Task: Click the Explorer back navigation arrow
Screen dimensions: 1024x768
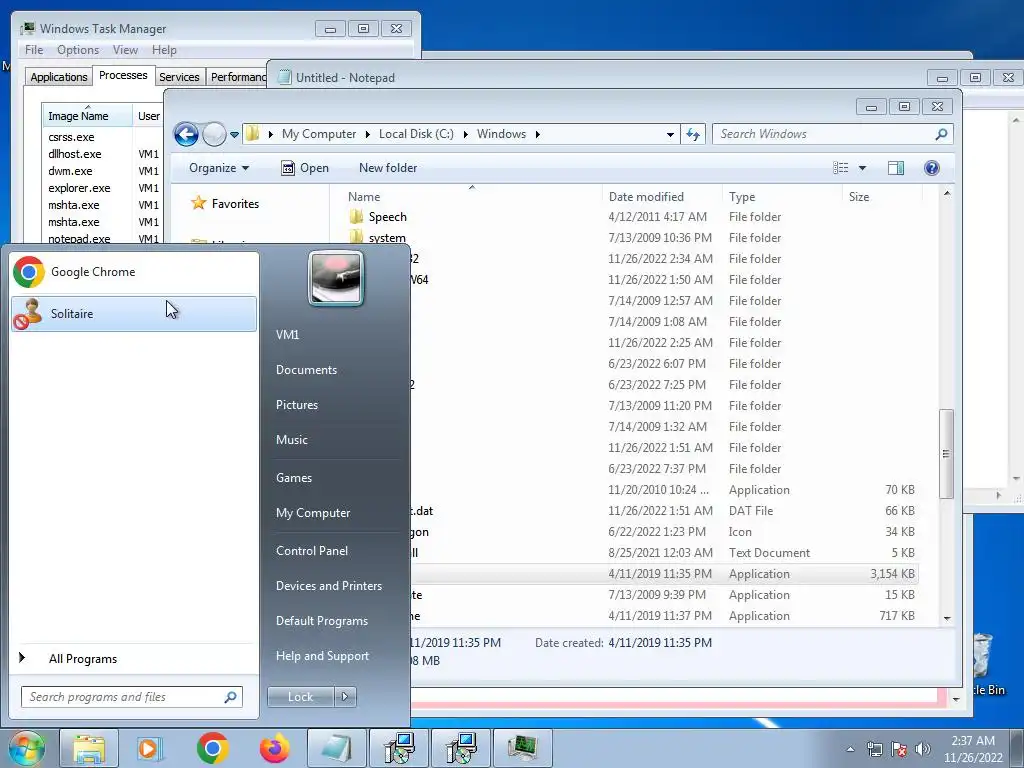Action: coord(186,135)
